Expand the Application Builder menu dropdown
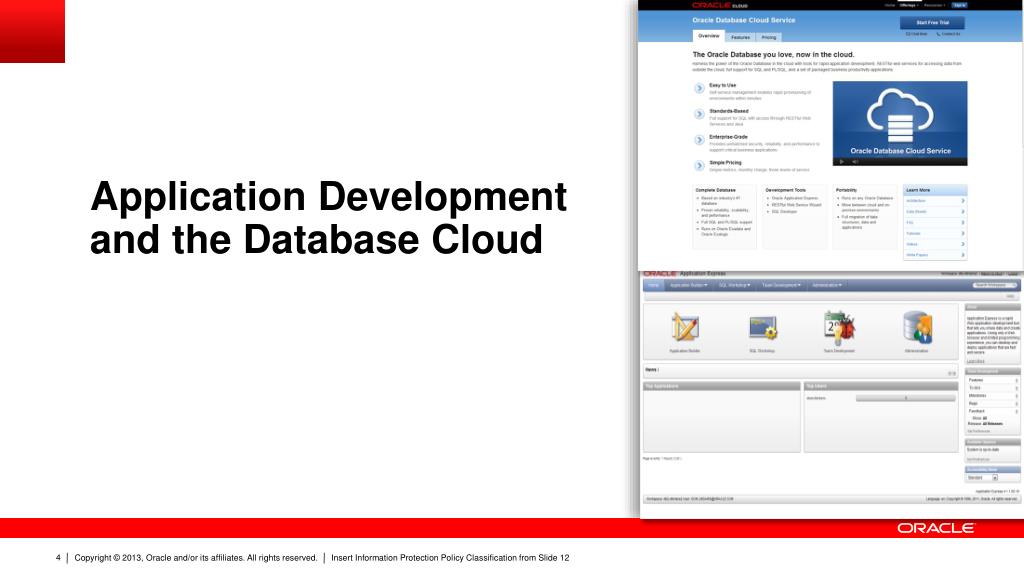This screenshot has height=576, width=1024. (x=688, y=285)
